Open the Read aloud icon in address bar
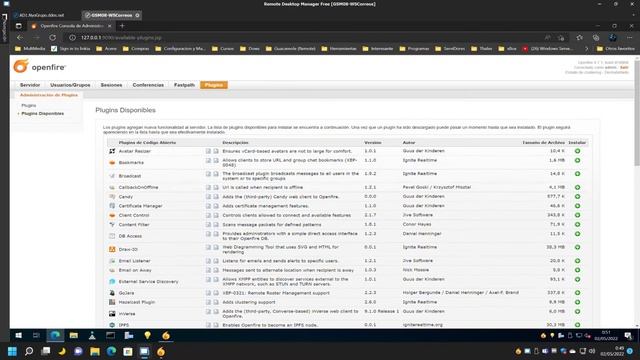The height and width of the screenshot is (360, 640). (x=547, y=38)
